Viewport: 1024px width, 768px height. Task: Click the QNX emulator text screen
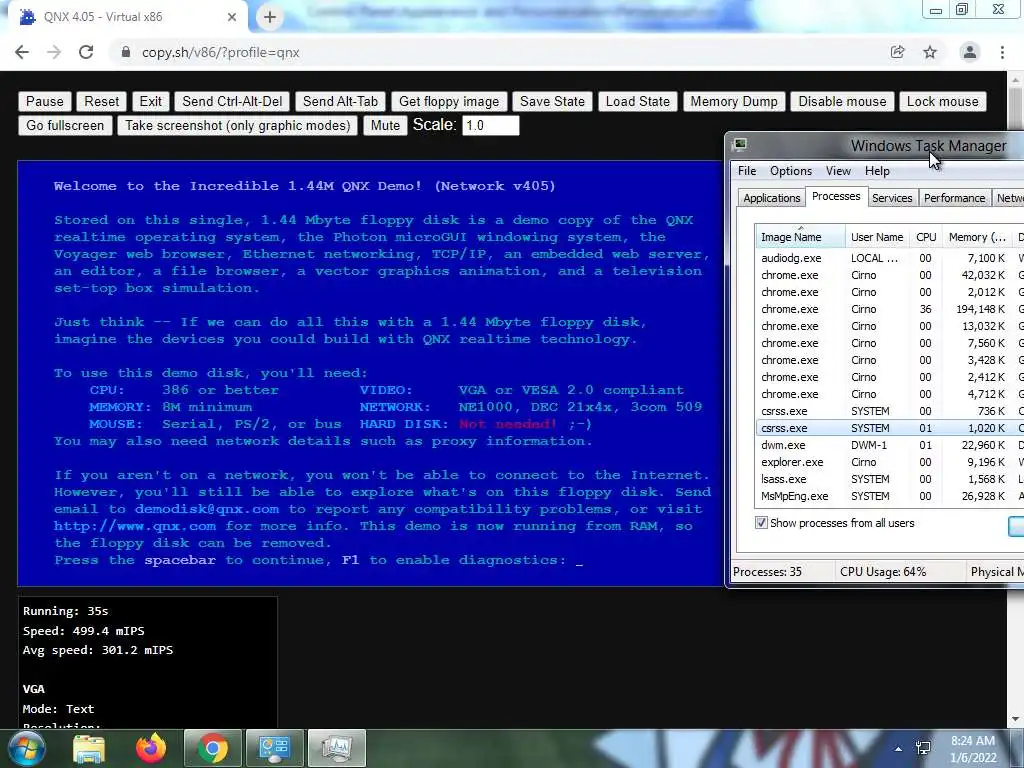click(370, 373)
